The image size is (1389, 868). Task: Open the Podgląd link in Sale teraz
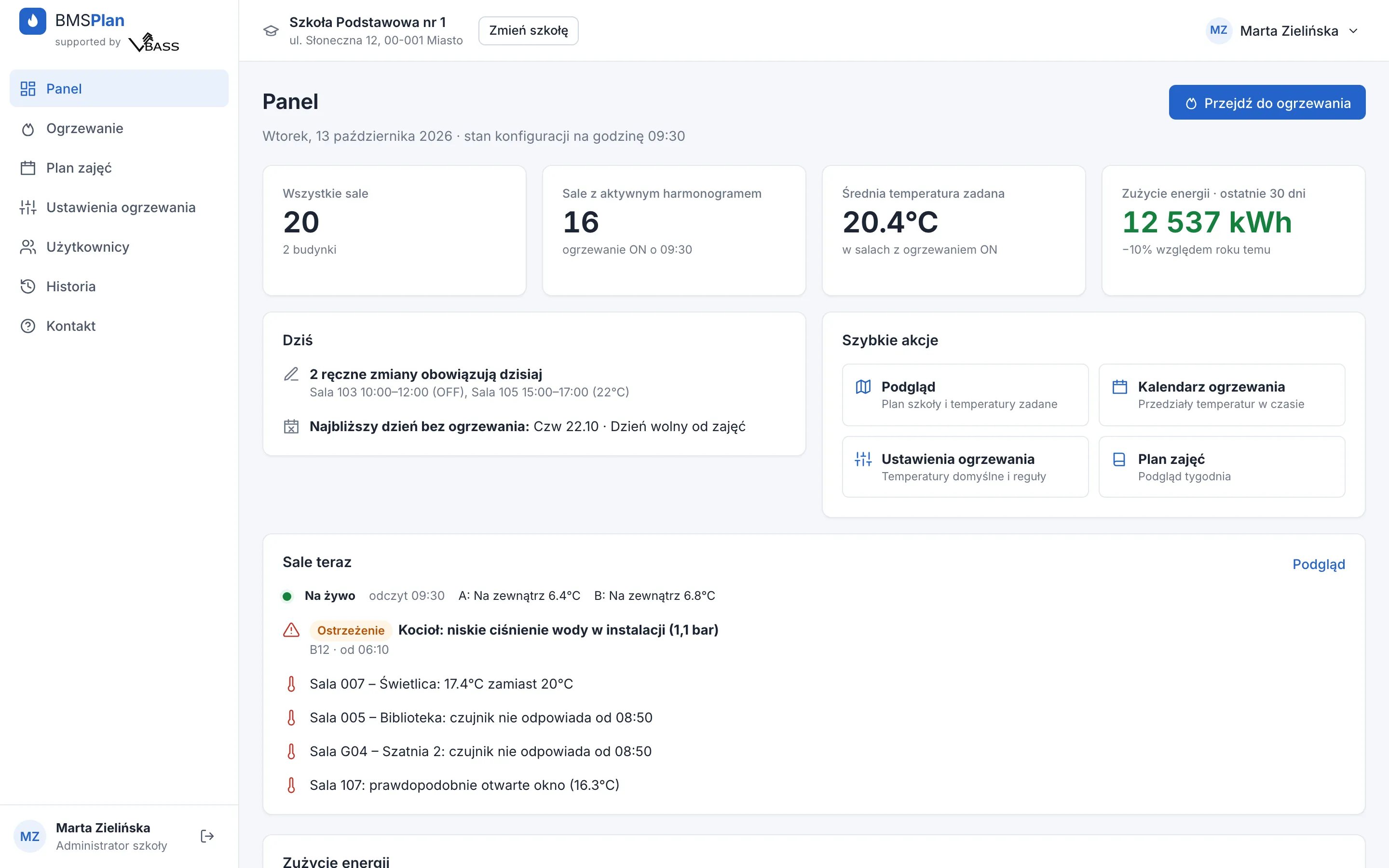click(x=1319, y=564)
